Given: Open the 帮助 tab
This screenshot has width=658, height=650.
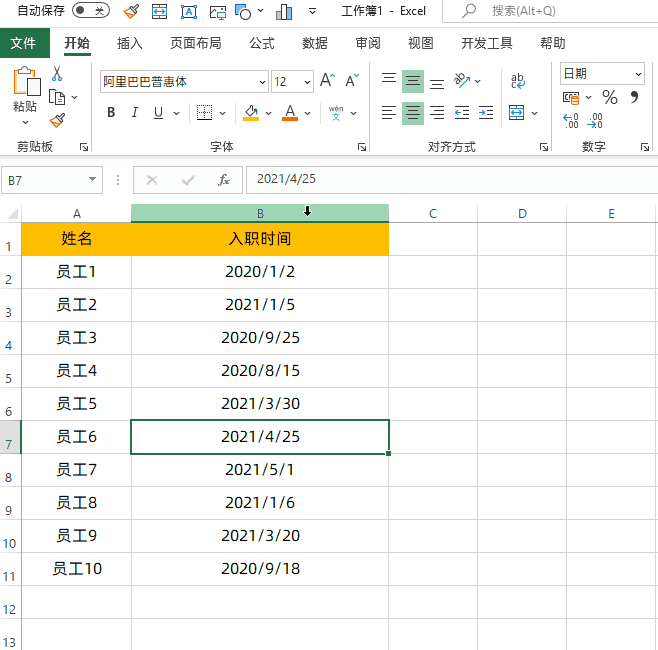Looking at the screenshot, I should coord(553,43).
